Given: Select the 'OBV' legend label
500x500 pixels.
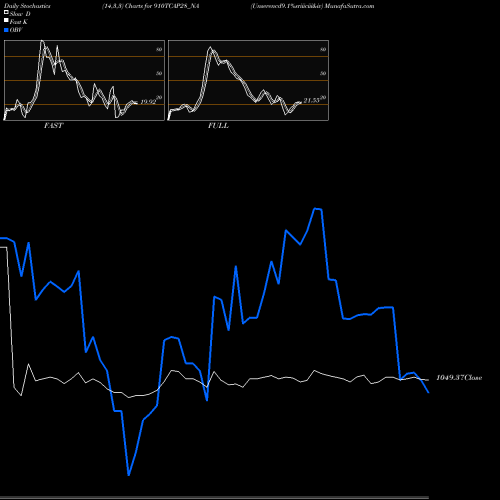Looking at the screenshot, I should coord(16,30).
